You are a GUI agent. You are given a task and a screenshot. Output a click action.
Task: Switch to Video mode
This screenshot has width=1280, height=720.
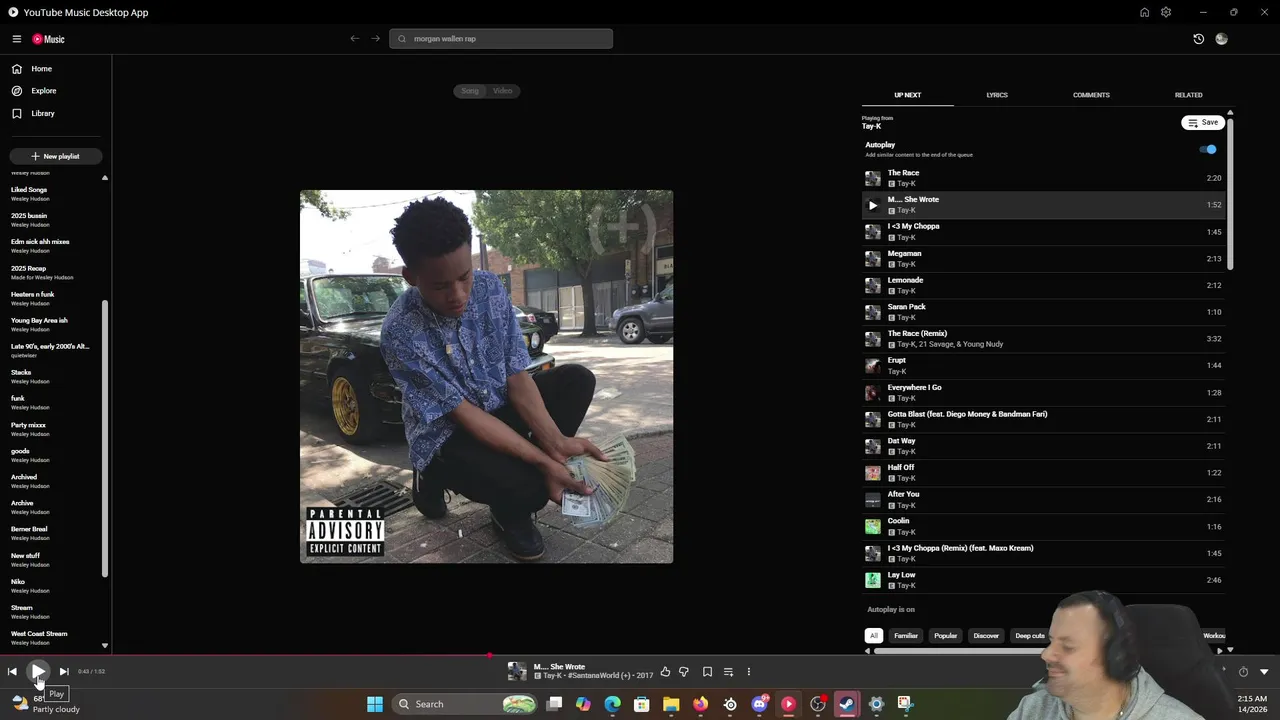(x=502, y=91)
